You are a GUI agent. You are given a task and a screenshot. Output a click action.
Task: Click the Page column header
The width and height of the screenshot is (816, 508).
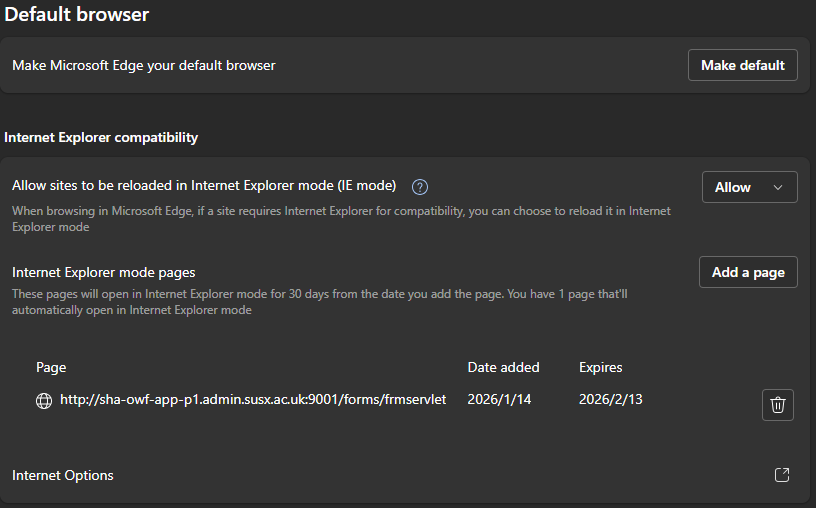click(x=51, y=367)
